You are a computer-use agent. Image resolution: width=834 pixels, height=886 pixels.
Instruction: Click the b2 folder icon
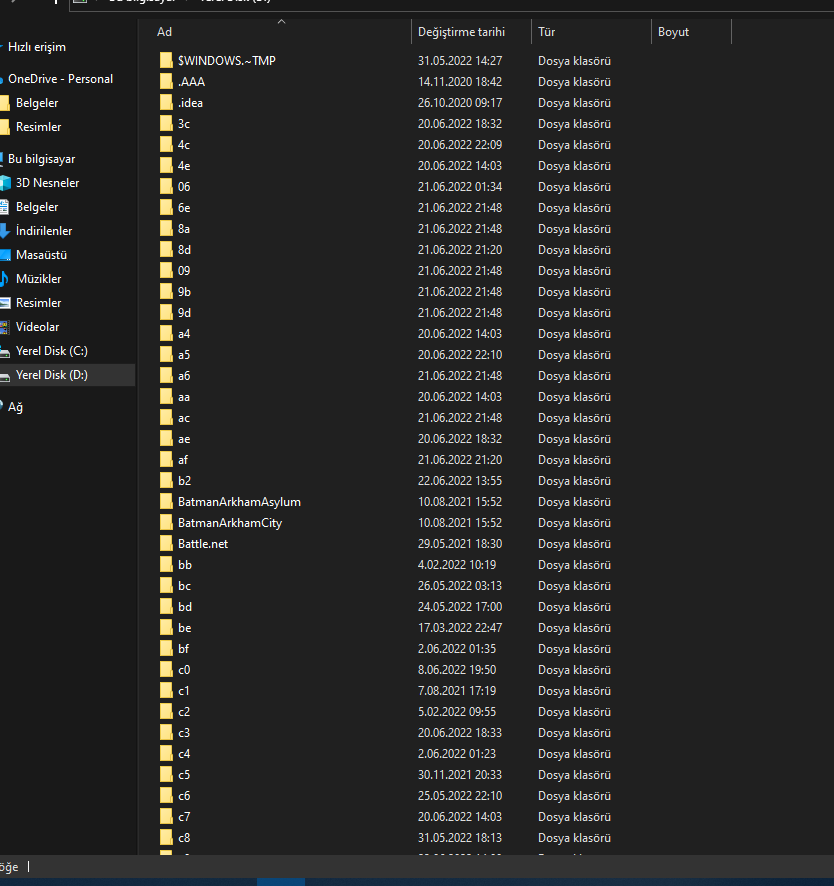pyautogui.click(x=166, y=481)
